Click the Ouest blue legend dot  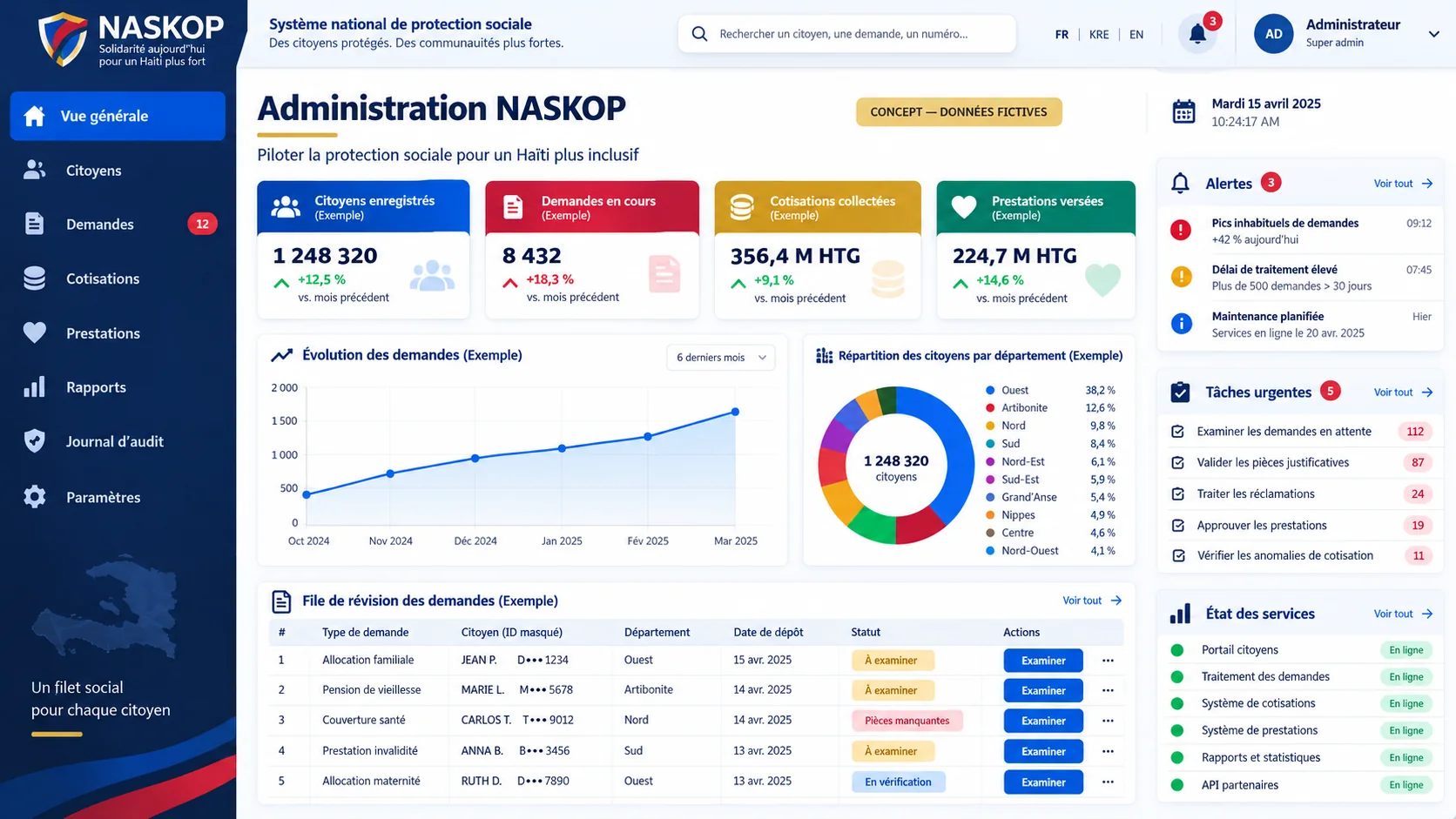click(x=990, y=391)
